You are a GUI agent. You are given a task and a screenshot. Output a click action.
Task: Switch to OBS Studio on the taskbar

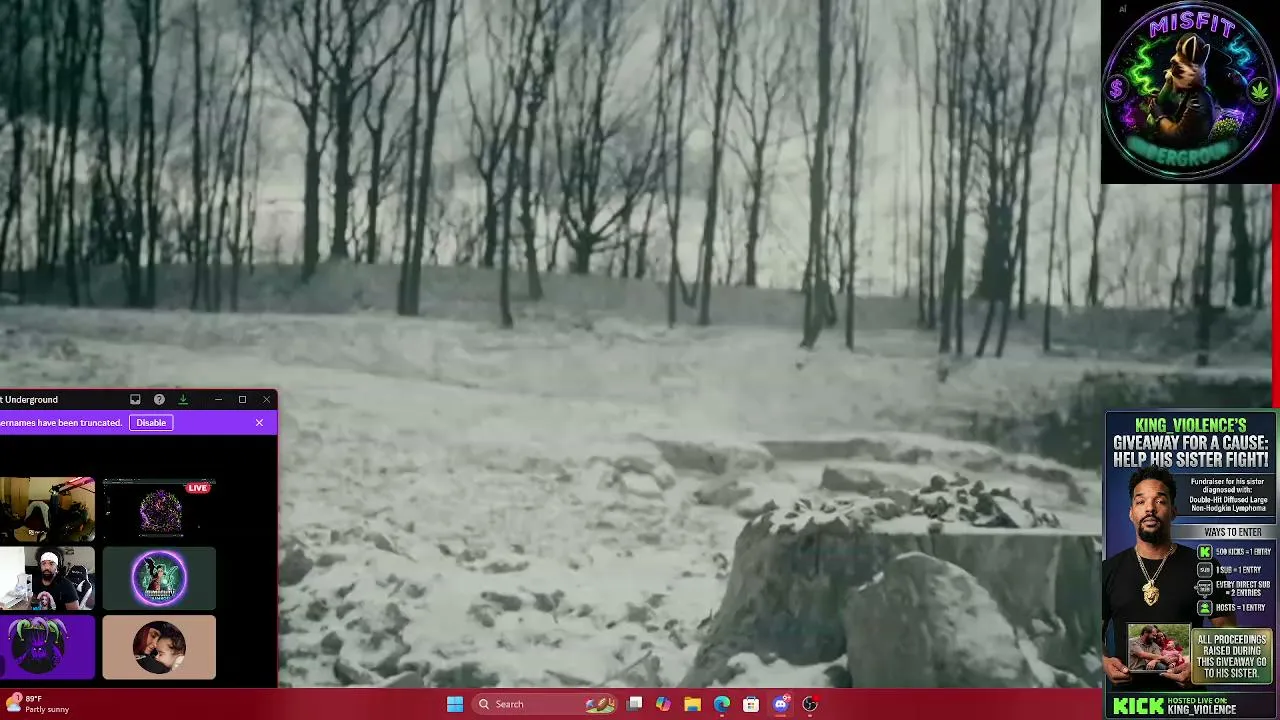coord(810,704)
